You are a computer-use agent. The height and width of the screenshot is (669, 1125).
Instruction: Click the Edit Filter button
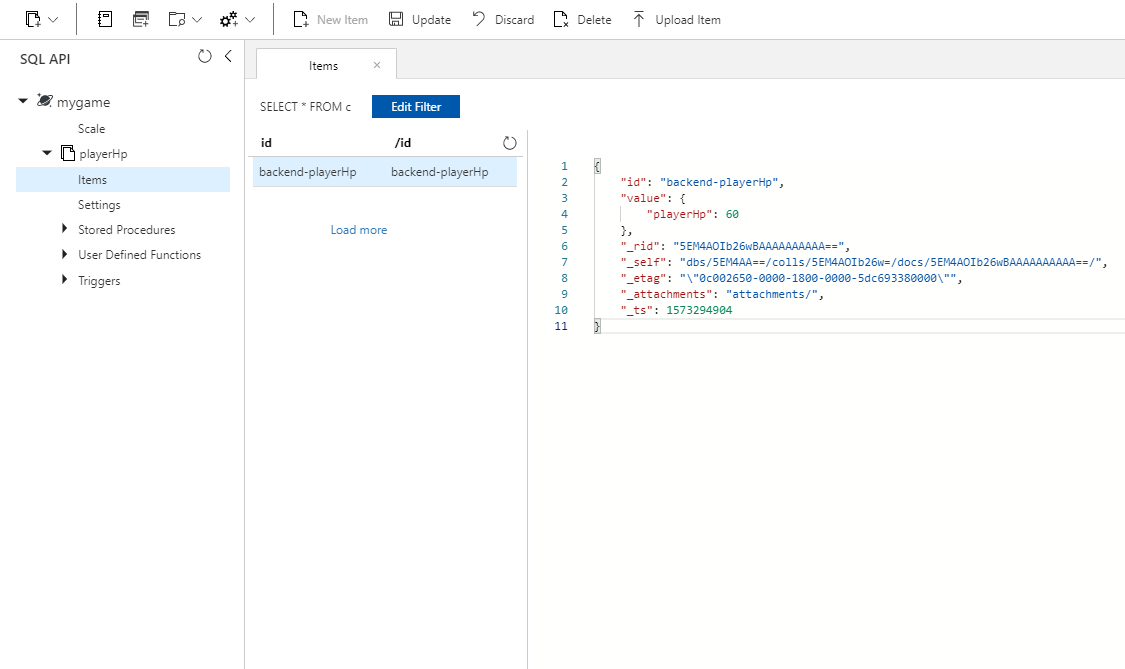pyautogui.click(x=415, y=106)
